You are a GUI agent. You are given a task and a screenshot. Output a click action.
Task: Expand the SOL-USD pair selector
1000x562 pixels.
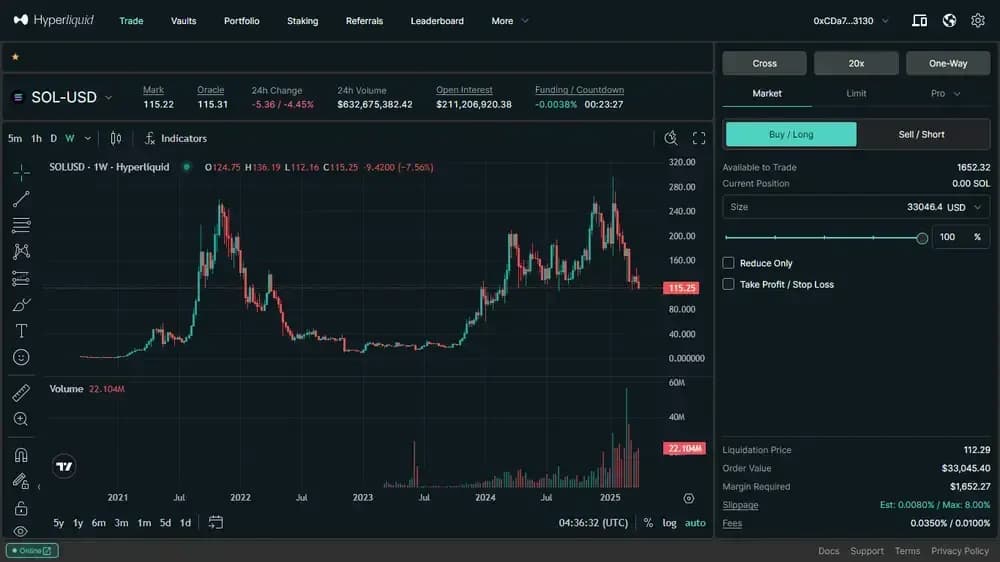[x=108, y=98]
